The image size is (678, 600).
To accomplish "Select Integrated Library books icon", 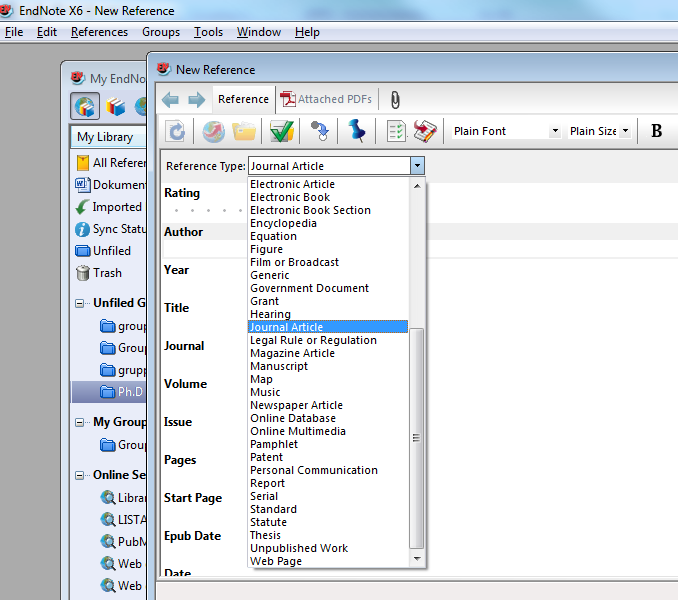I will (x=115, y=106).
